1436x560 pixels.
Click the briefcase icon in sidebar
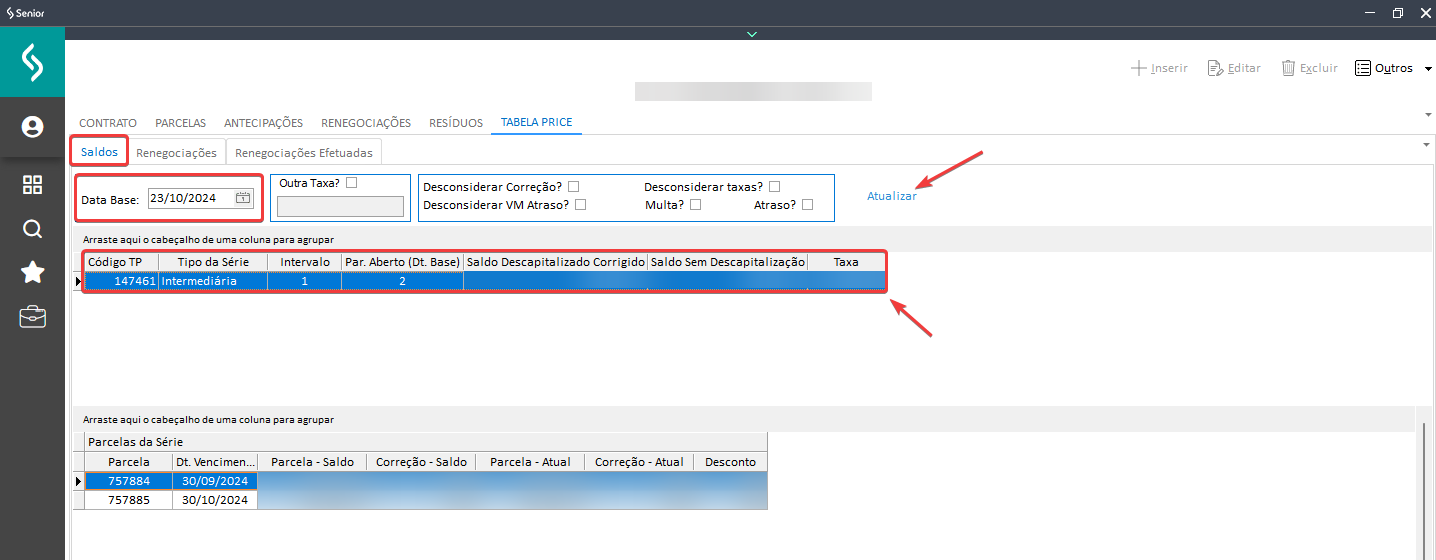[x=32, y=318]
